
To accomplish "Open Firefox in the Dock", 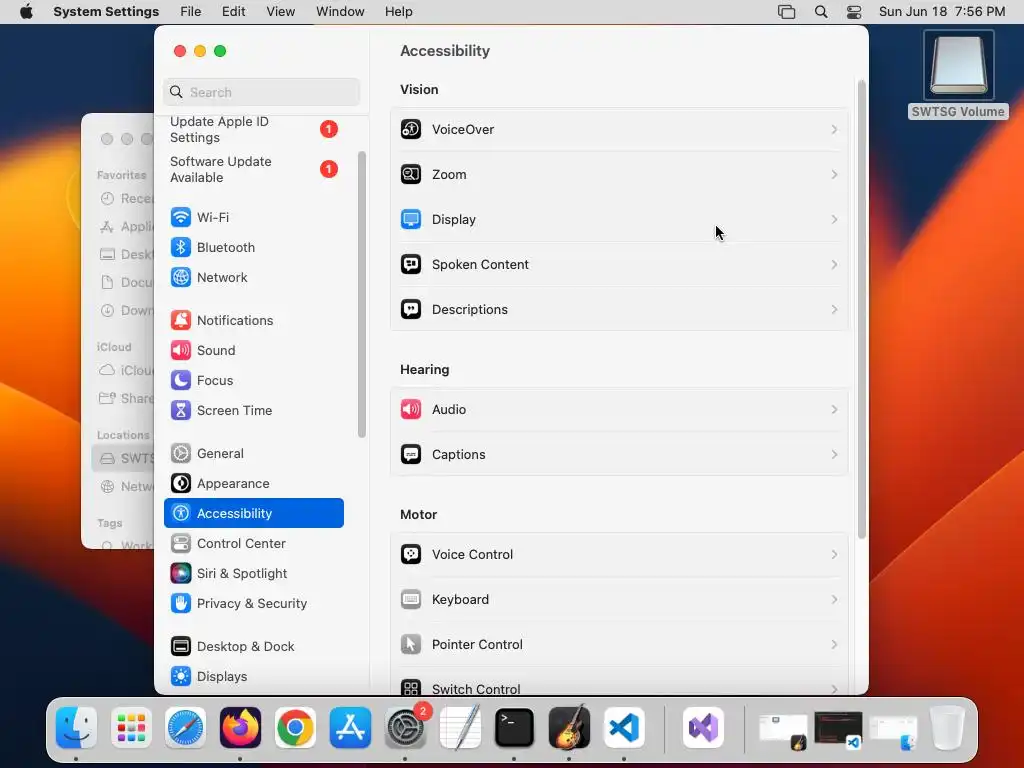I will (240, 728).
